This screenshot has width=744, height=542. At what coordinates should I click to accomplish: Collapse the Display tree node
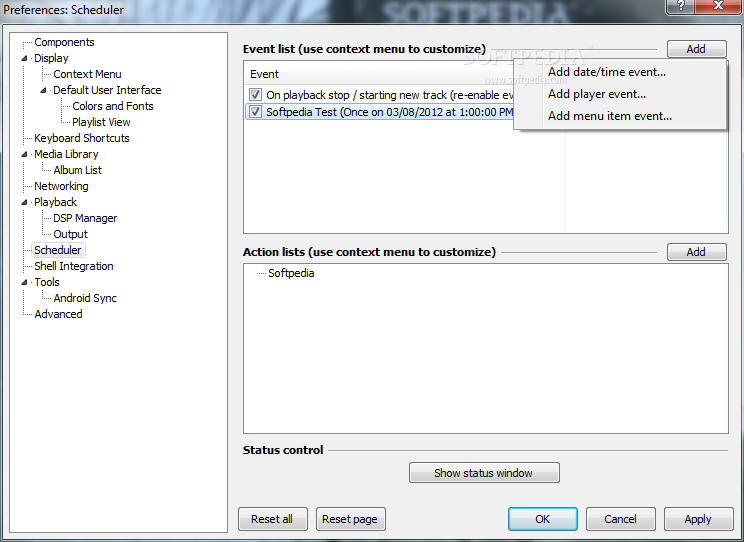(x=25, y=59)
